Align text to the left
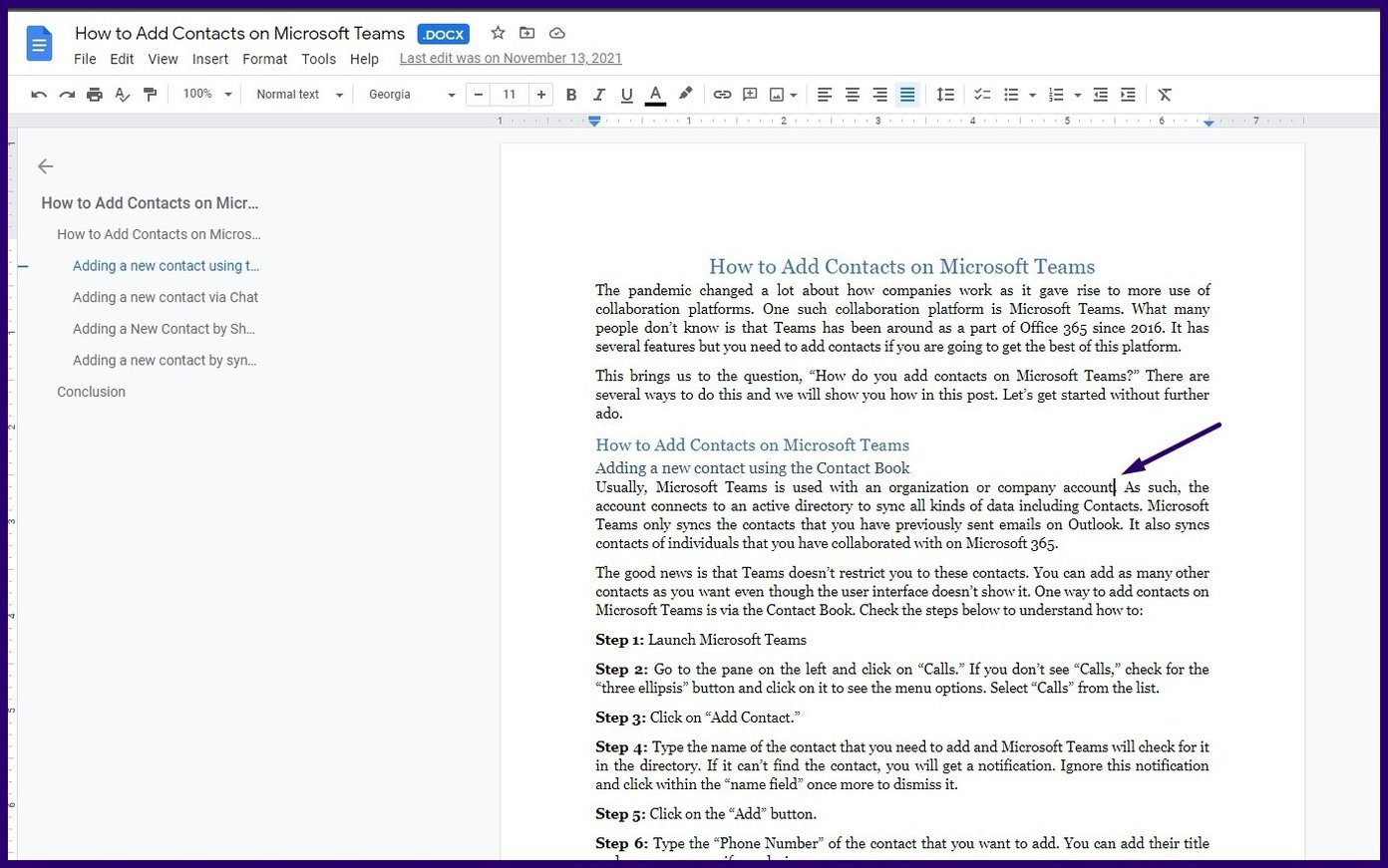The width and height of the screenshot is (1388, 868). coord(825,95)
